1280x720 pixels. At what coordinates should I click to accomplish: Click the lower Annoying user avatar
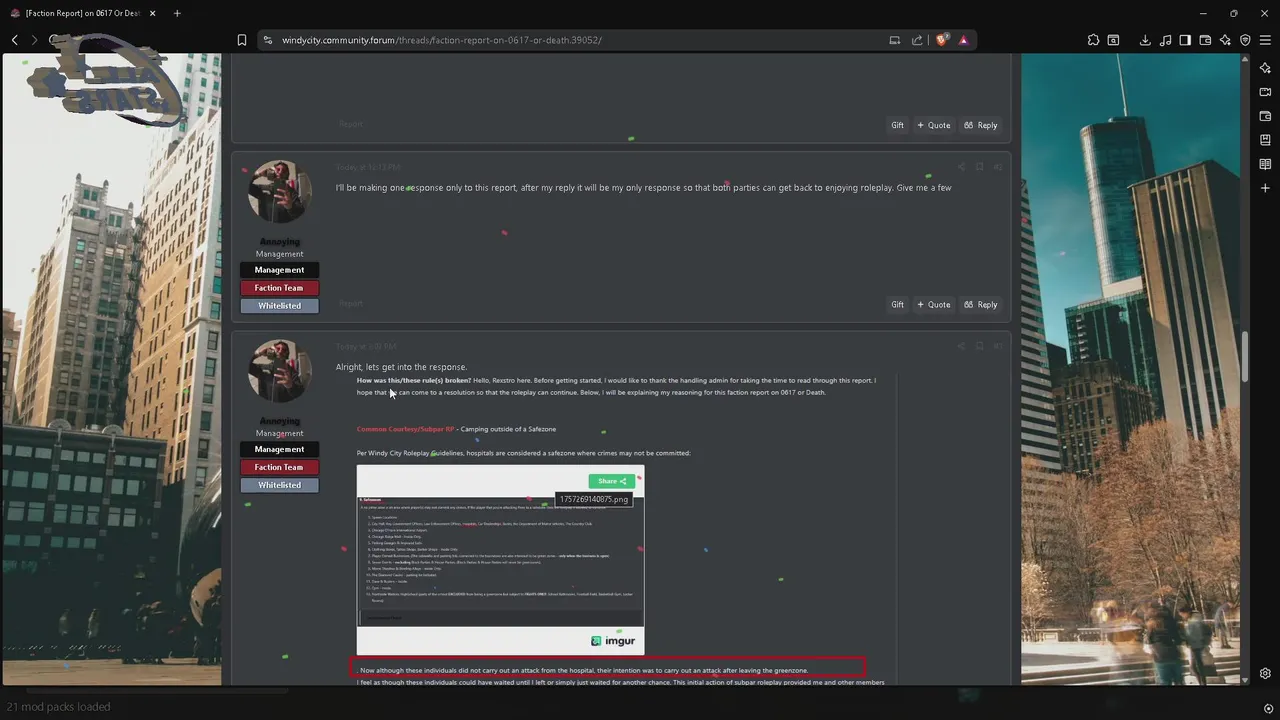pyautogui.click(x=279, y=371)
